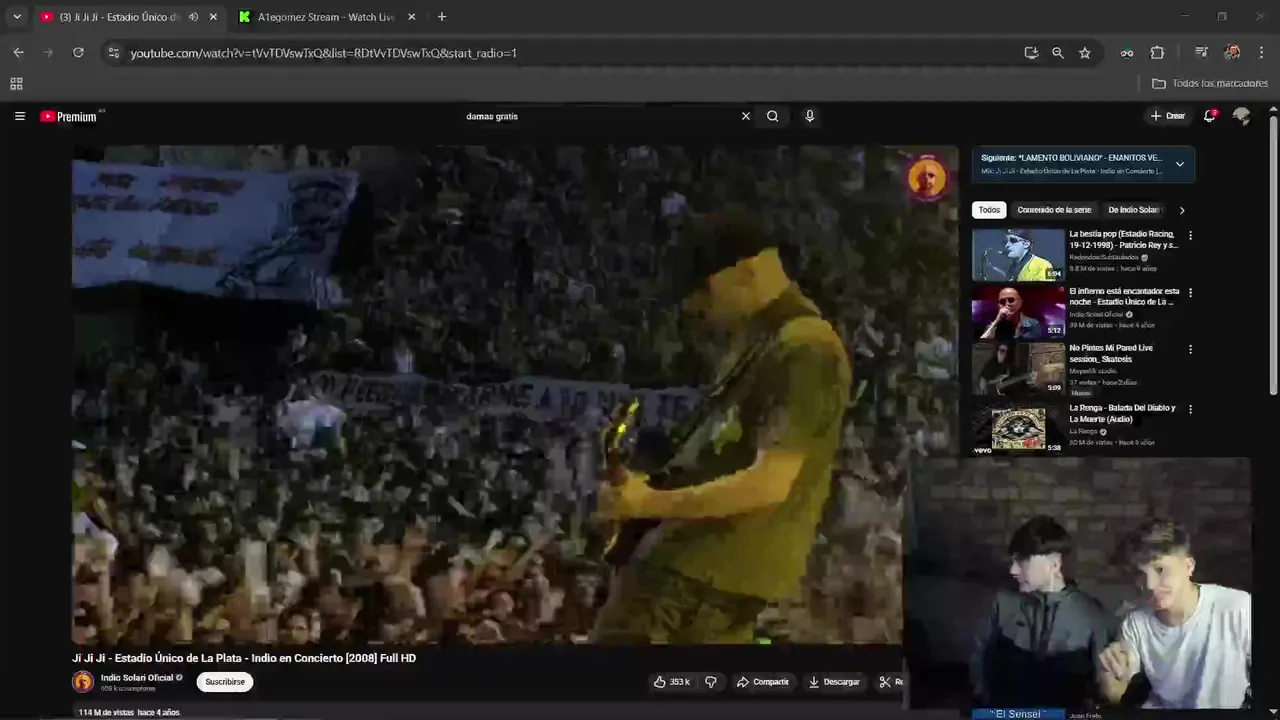Open La Renga Balada Del Diablo thumbnail
The width and height of the screenshot is (1280, 720).
[1018, 429]
